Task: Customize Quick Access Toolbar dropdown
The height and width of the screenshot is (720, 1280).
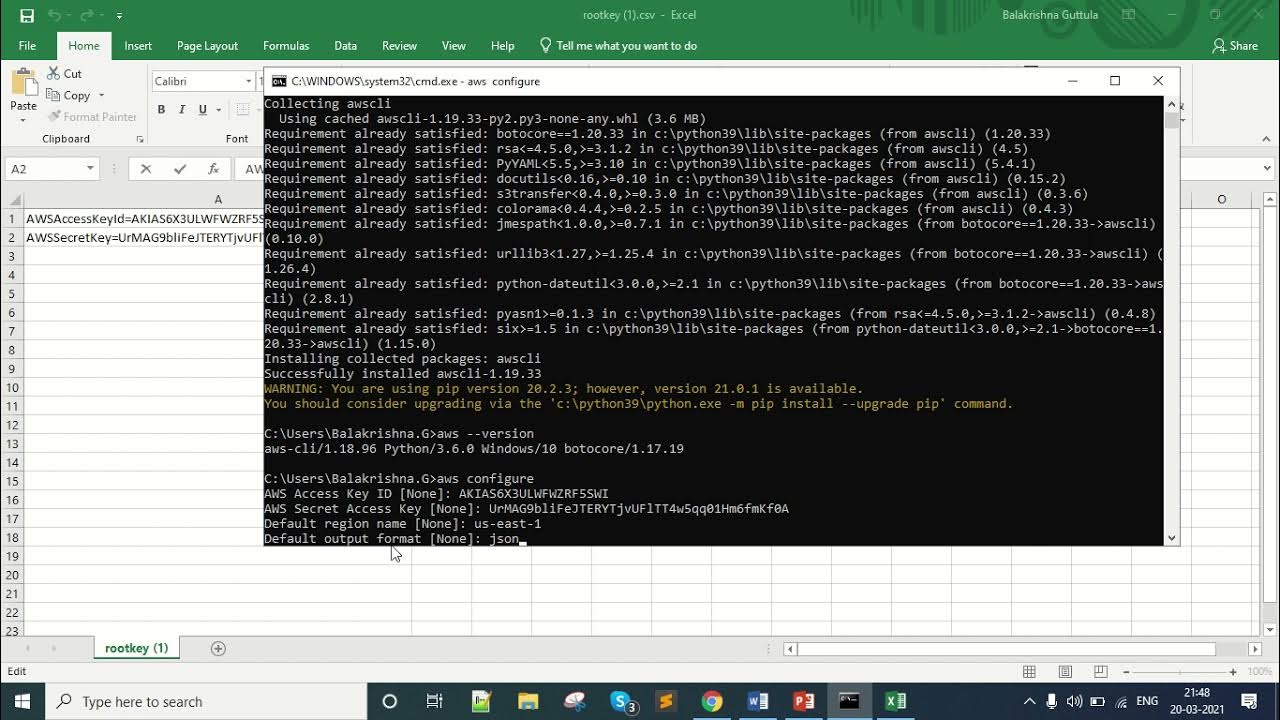Action: click(119, 16)
